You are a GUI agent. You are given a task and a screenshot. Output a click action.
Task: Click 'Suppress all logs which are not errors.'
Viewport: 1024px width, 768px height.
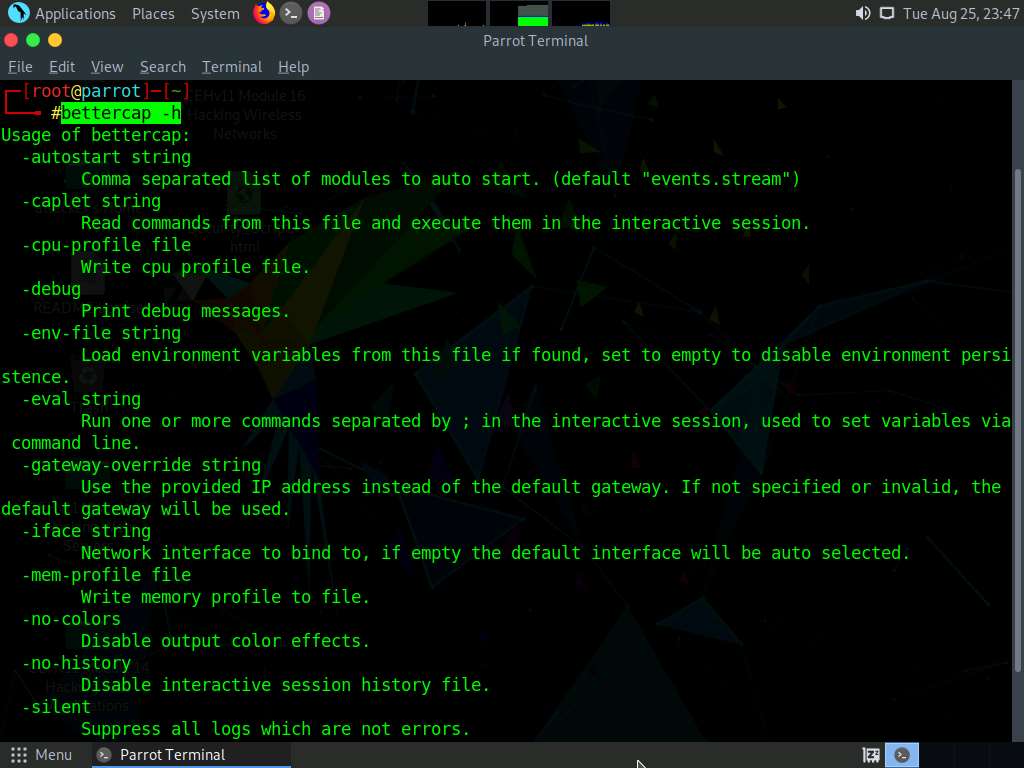click(x=276, y=729)
